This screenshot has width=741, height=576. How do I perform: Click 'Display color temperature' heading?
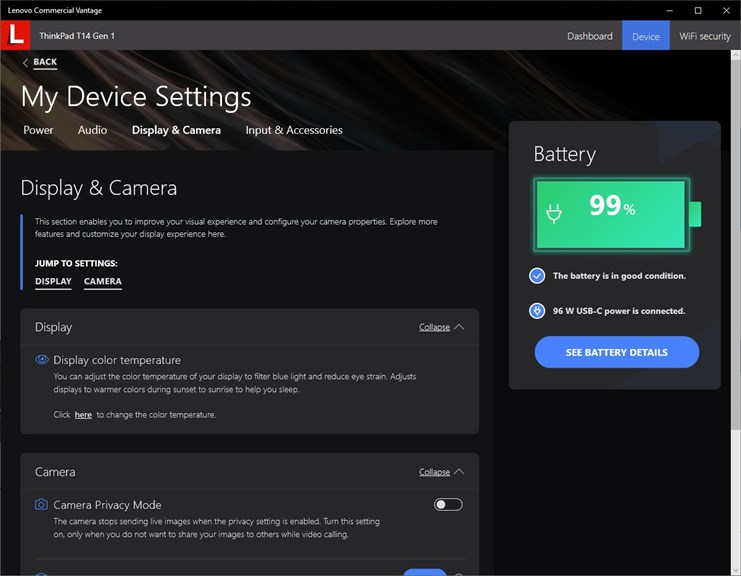click(x=117, y=360)
